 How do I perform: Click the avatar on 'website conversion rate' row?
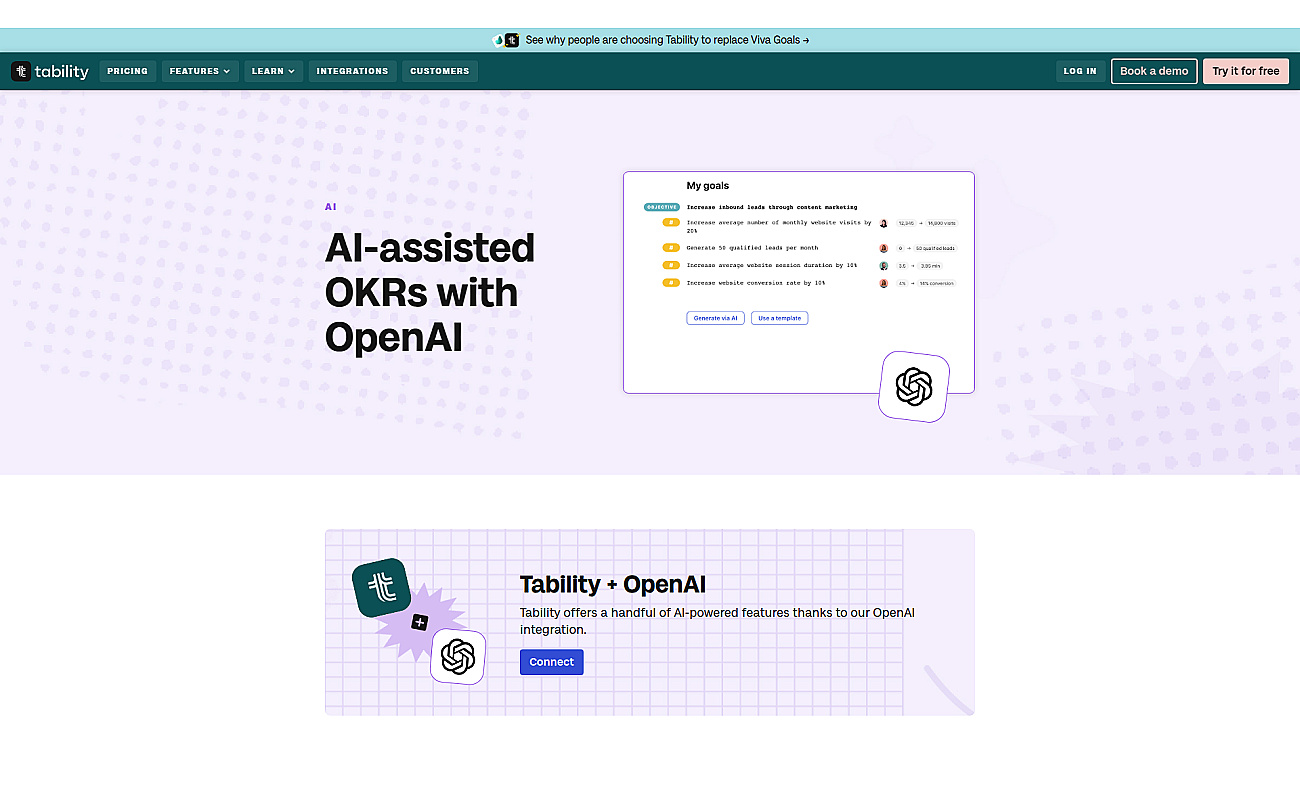[x=884, y=283]
